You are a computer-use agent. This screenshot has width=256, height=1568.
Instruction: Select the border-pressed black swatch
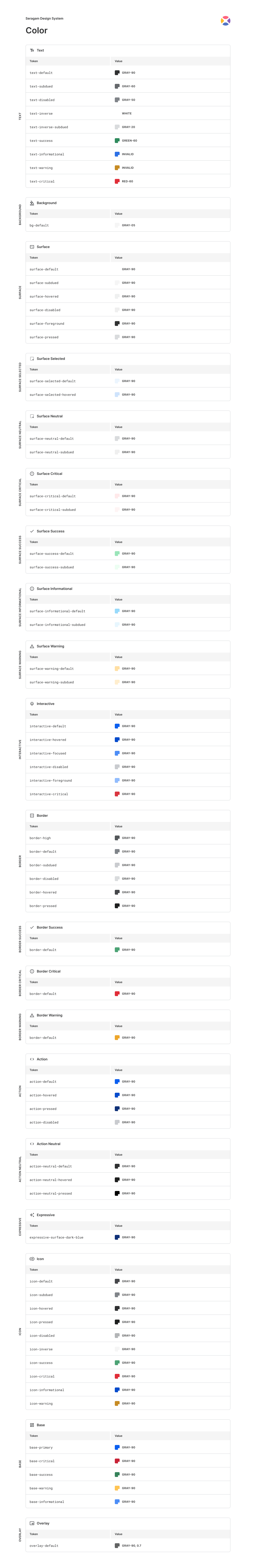117,906
